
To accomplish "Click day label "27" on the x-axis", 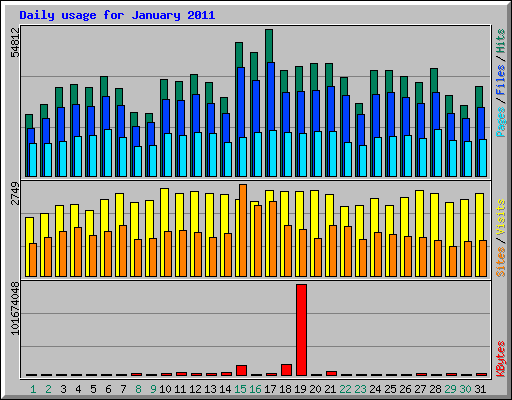I will [420, 389].
